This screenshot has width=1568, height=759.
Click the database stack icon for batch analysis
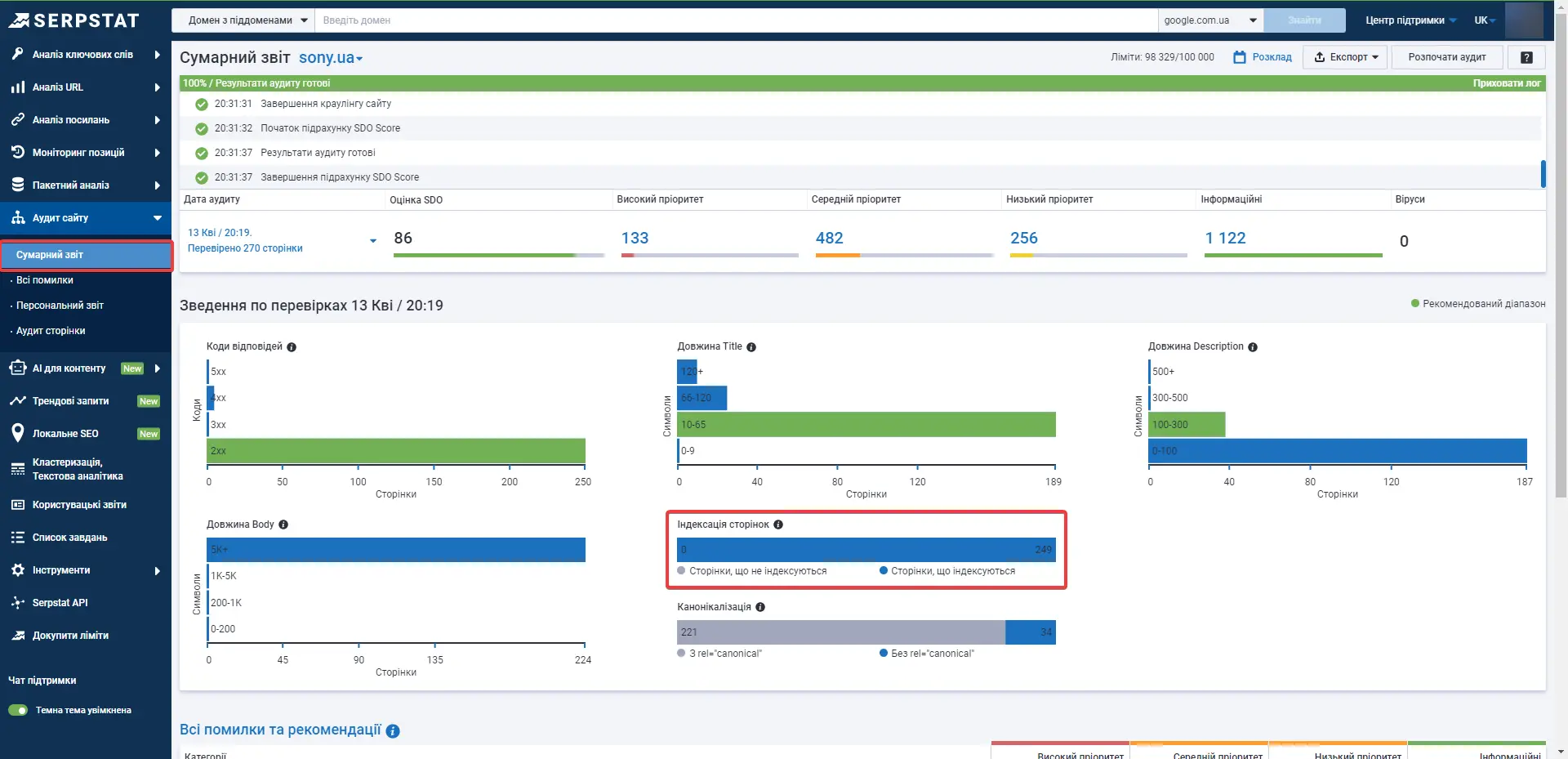[17, 185]
